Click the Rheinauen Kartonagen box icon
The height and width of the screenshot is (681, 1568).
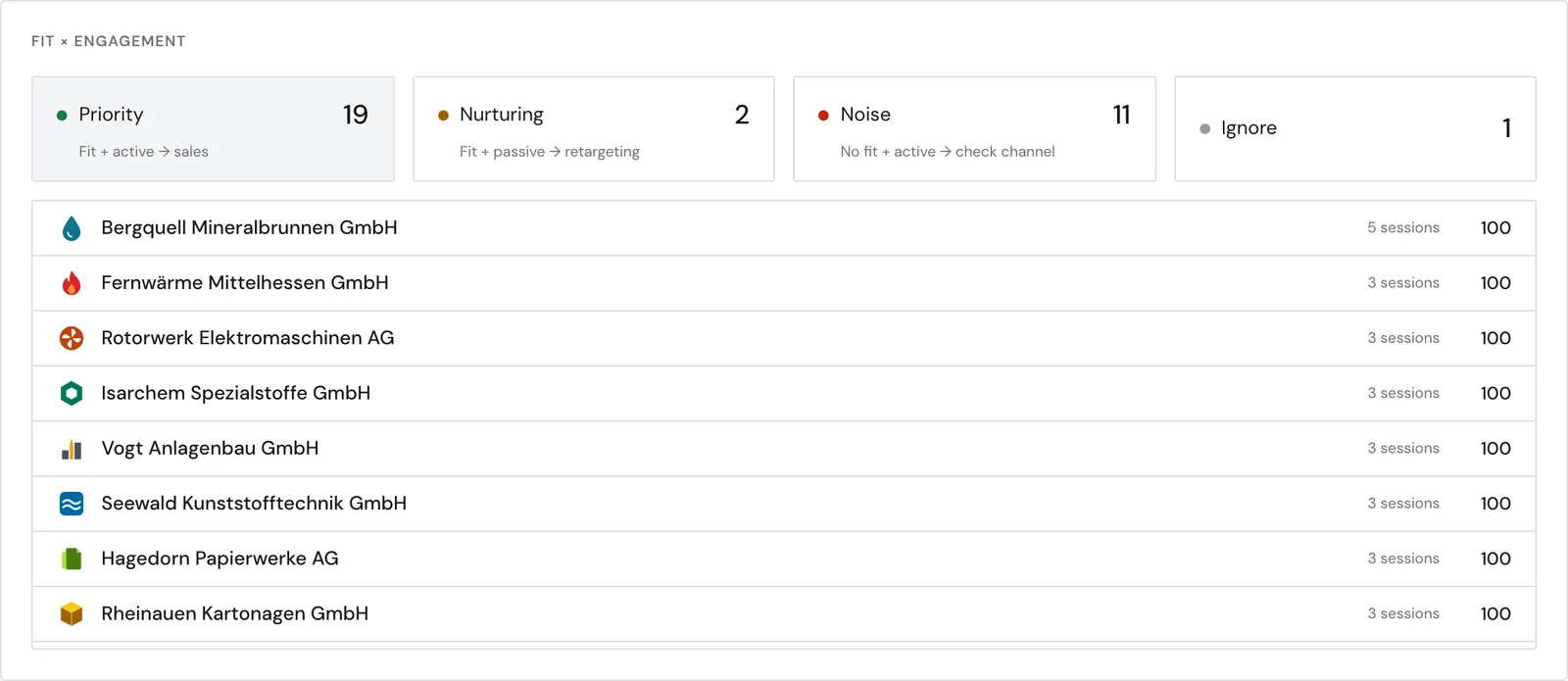72,613
